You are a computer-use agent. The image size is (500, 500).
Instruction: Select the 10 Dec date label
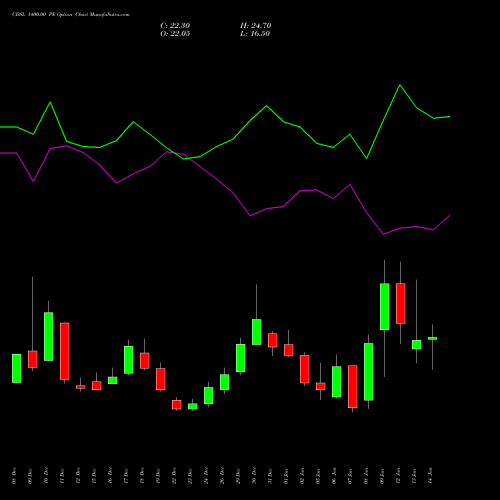click(46, 476)
